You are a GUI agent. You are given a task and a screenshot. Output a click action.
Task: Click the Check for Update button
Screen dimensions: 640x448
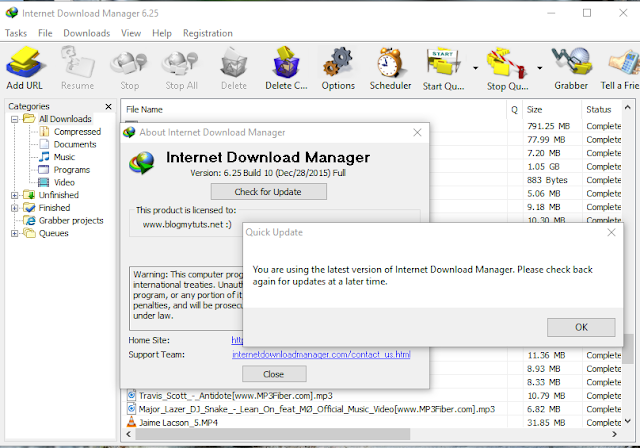coord(268,192)
